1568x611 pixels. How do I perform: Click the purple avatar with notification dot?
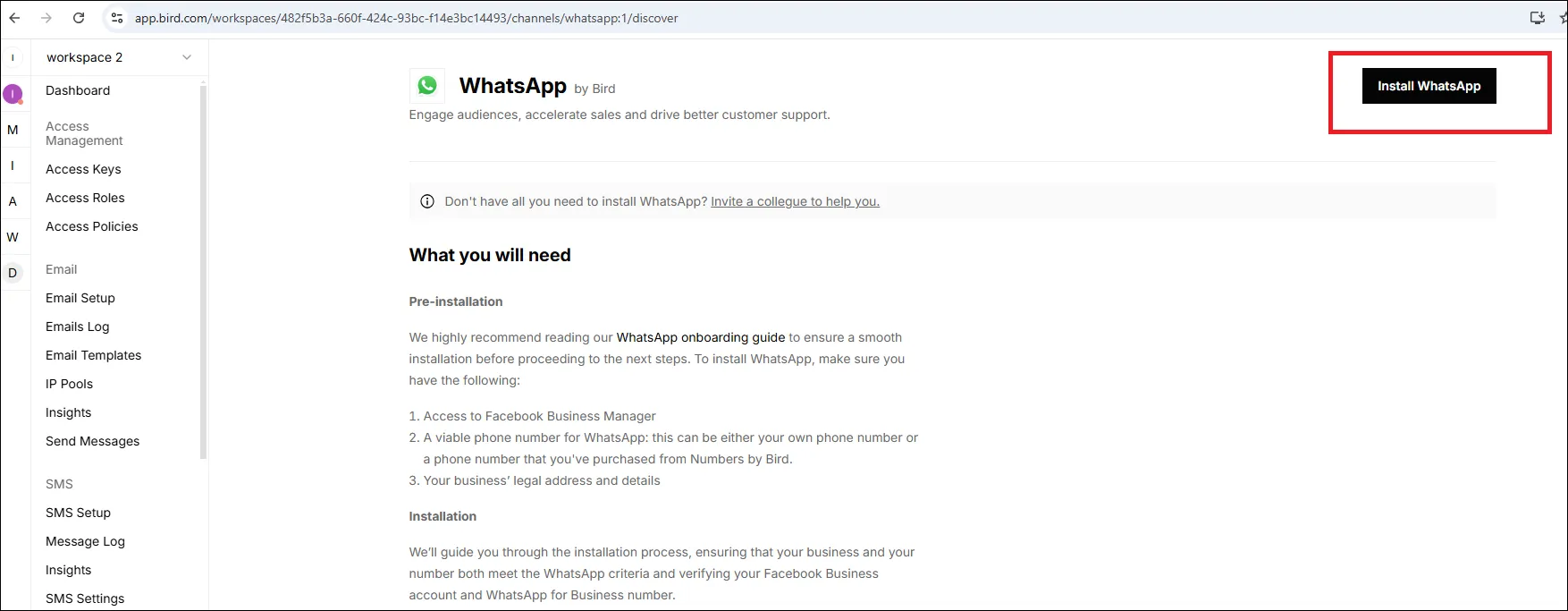(x=13, y=93)
